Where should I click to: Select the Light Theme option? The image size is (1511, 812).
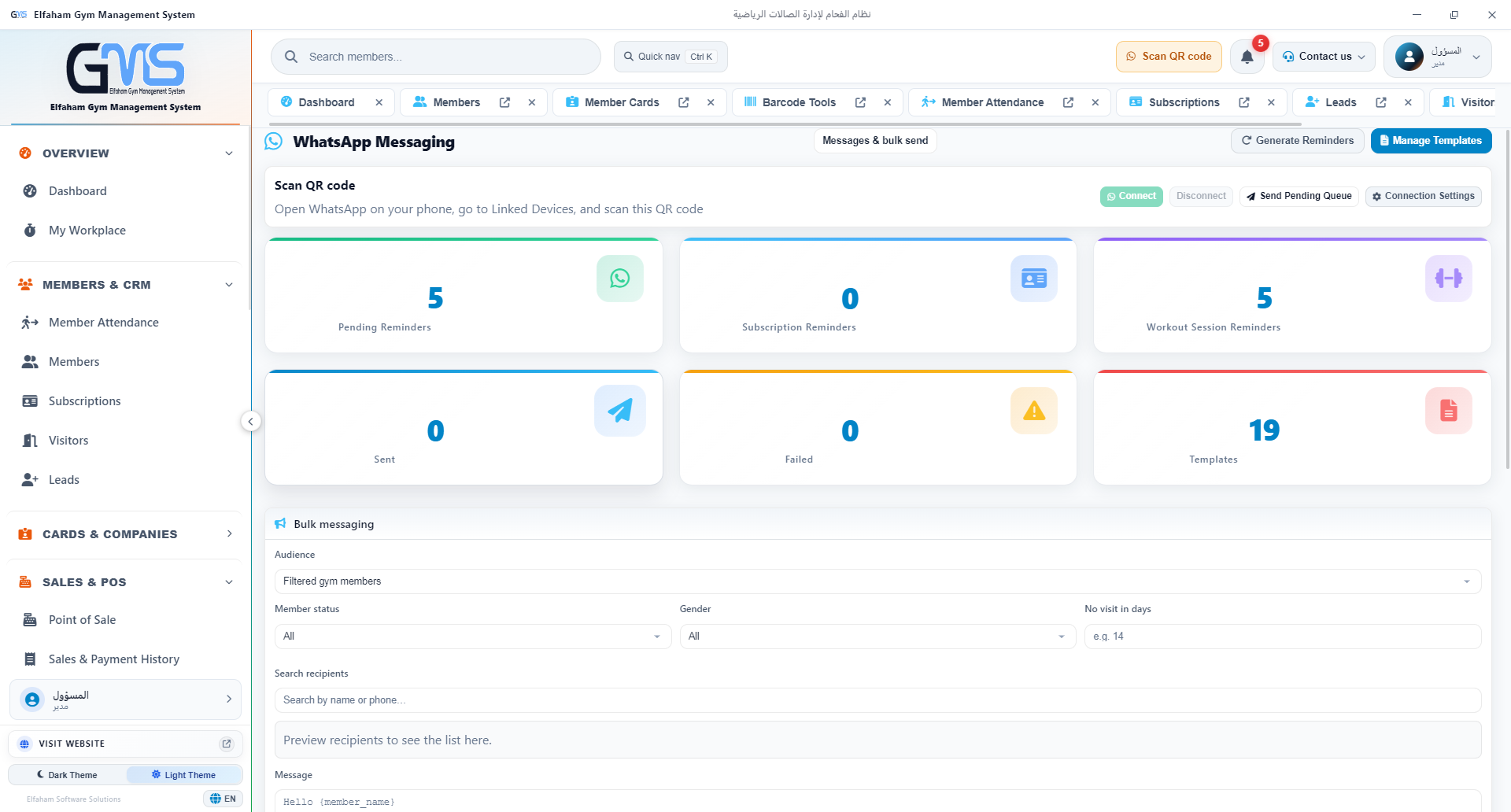click(183, 775)
